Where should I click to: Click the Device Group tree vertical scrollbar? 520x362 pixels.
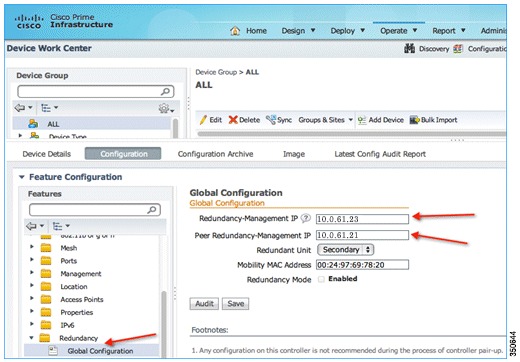point(175,128)
